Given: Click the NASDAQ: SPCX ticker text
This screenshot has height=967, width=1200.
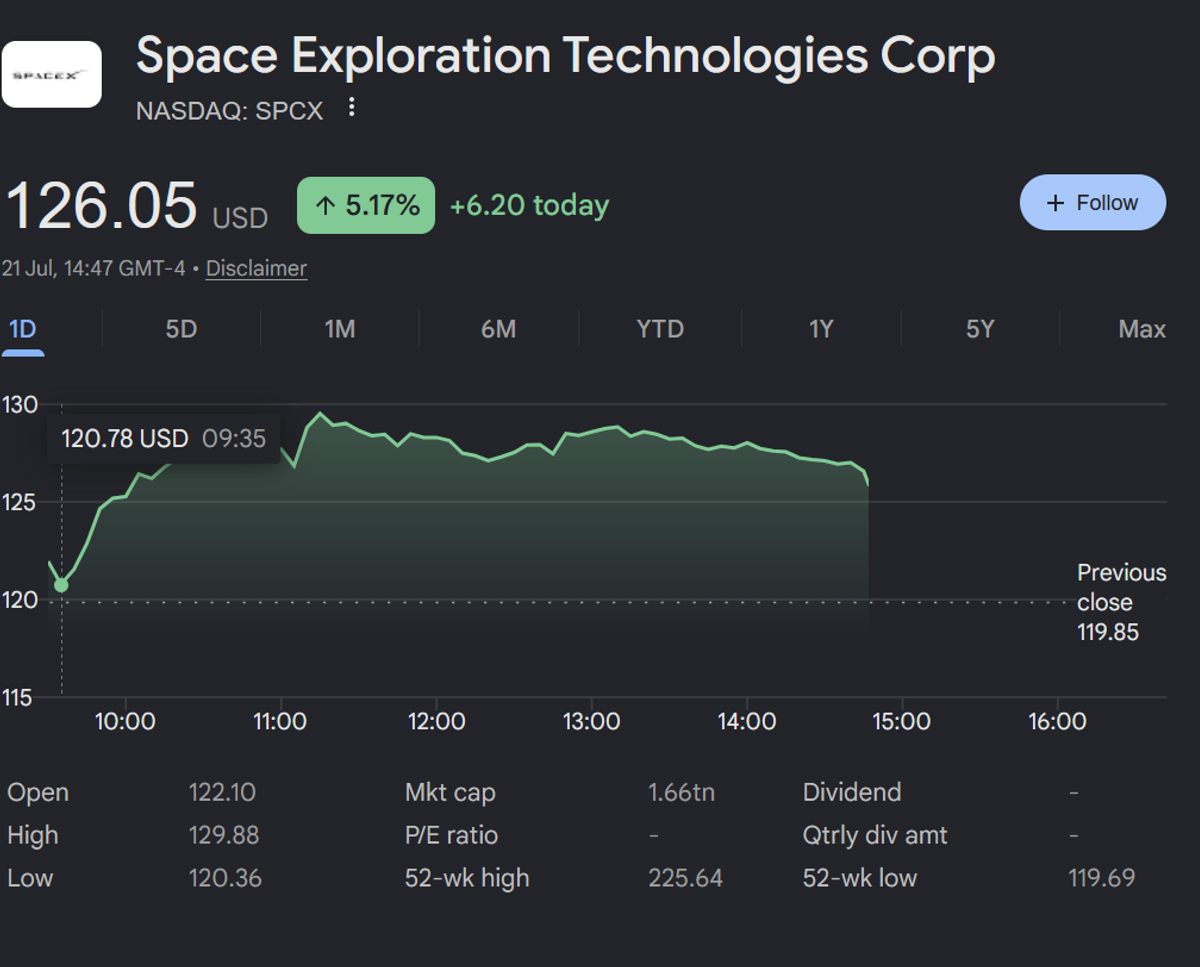Looking at the screenshot, I should 229,110.
